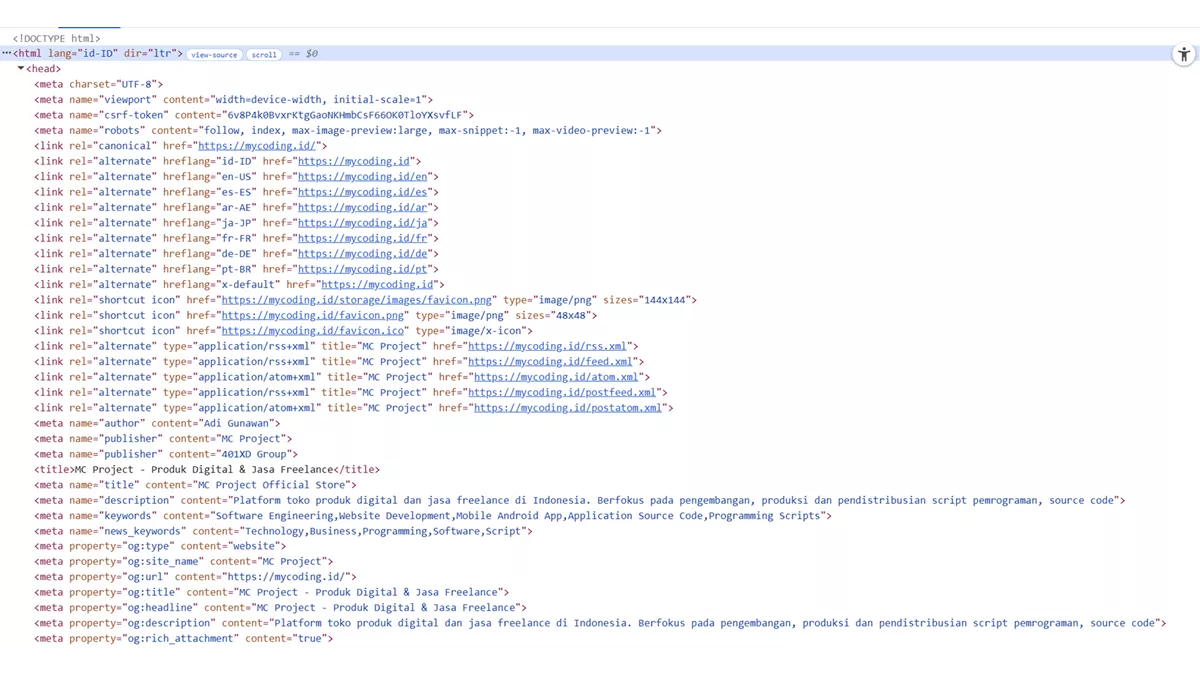Viewport: 1200px width, 675px height.
Task: Open the accessibility tree view button
Action: click(1183, 55)
